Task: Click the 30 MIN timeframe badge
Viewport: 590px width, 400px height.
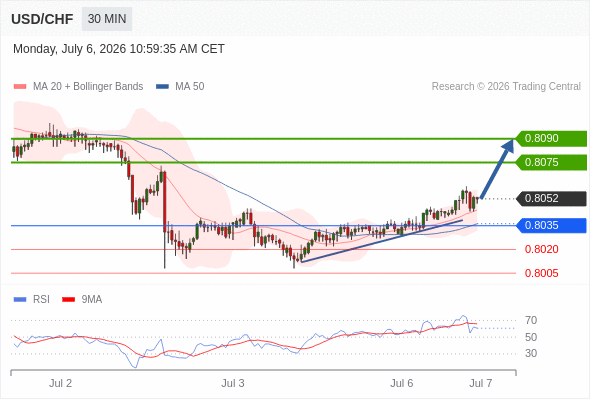Action: pos(107,19)
